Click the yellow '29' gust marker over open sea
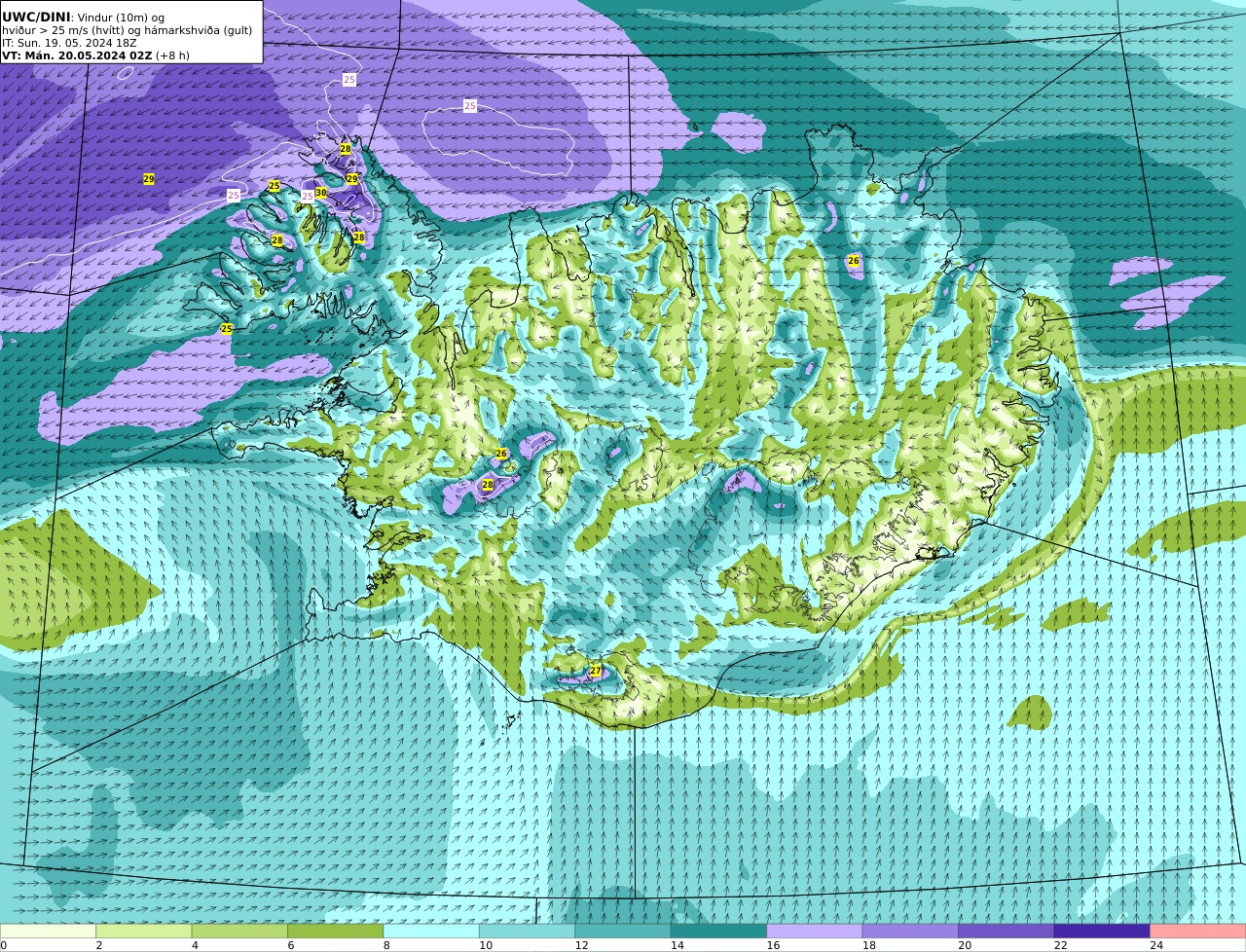The image size is (1246, 952). [x=149, y=179]
